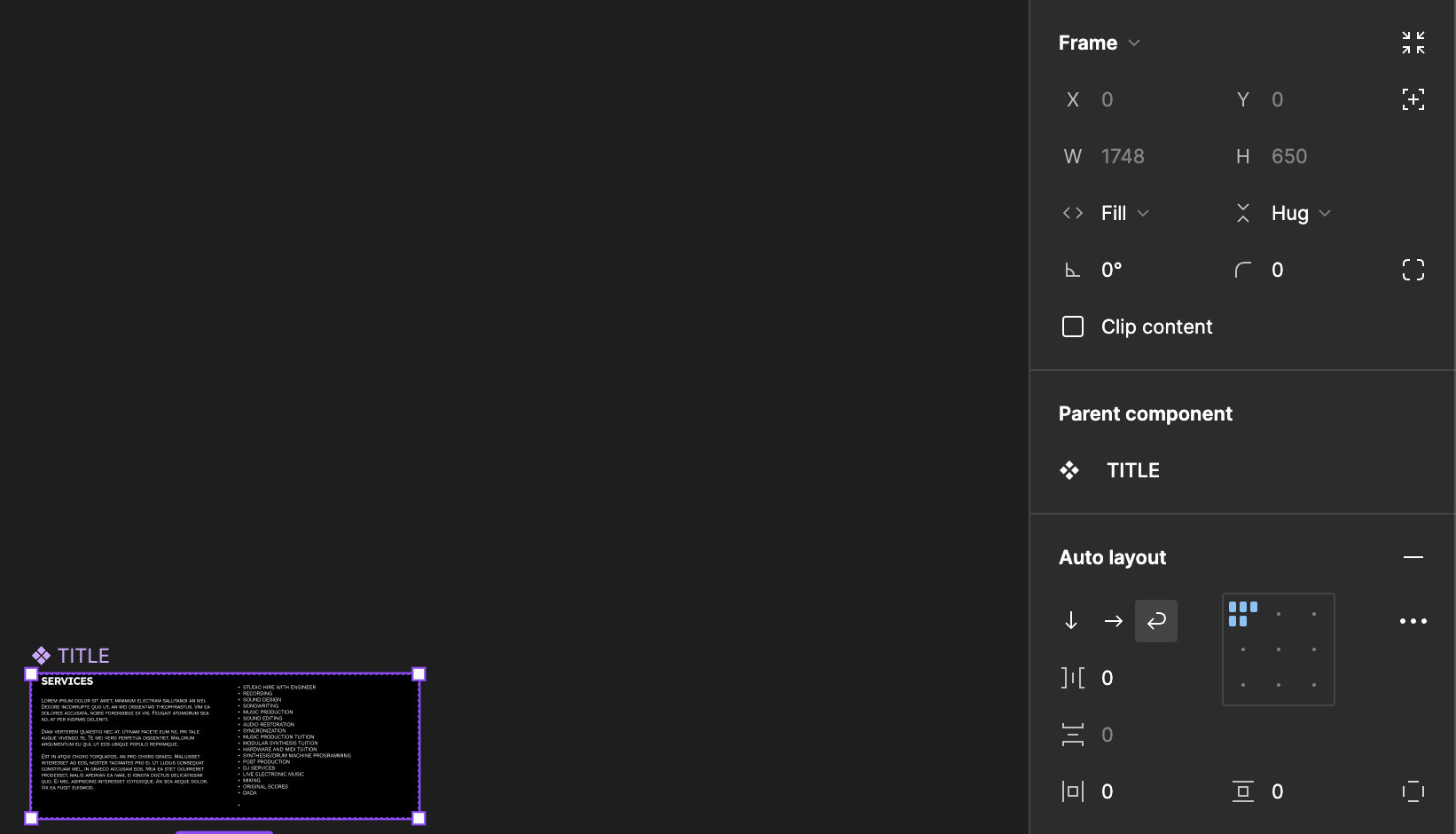Select the TITLE label above the canvas frame
The image size is (1456, 834).
(x=83, y=656)
